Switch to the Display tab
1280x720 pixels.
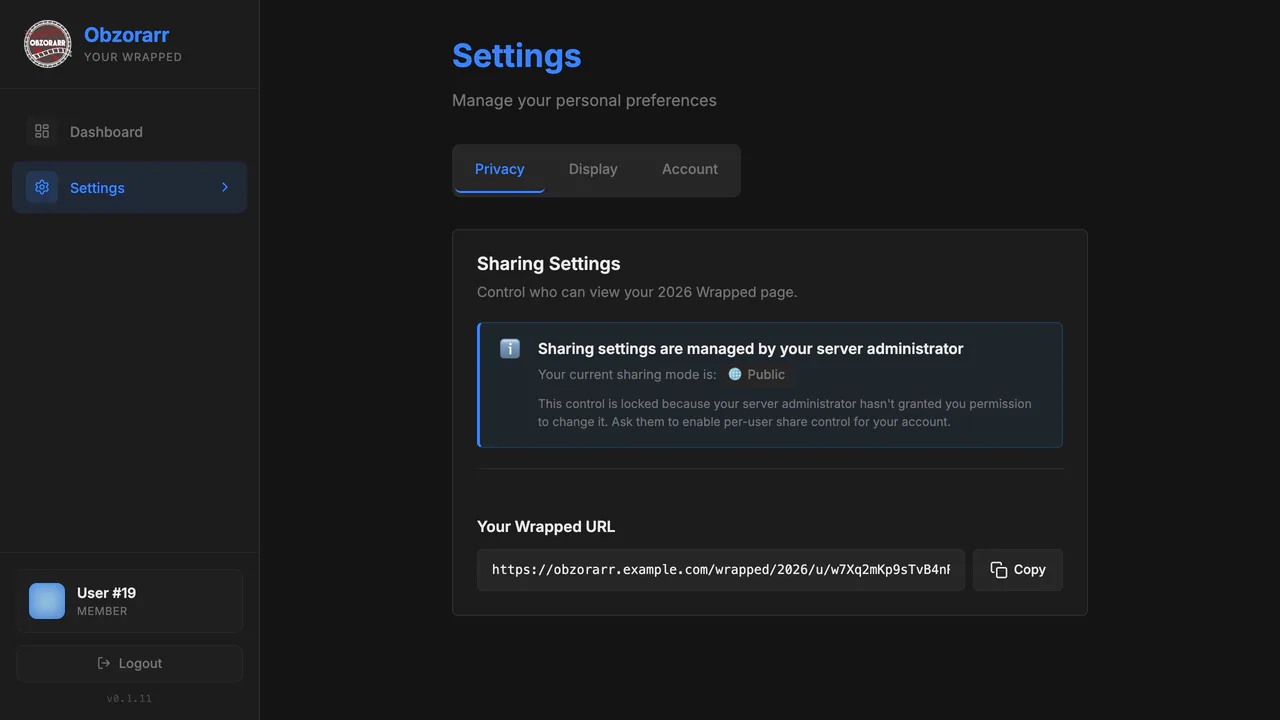pyautogui.click(x=593, y=169)
